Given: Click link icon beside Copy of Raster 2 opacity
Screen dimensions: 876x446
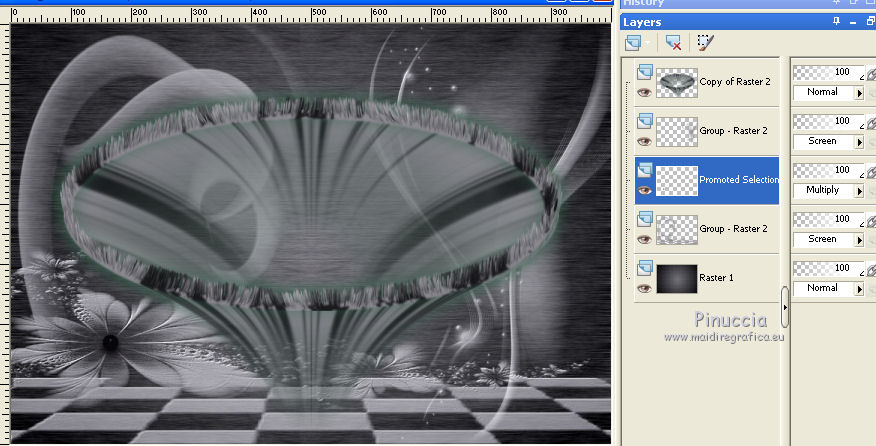Looking at the screenshot, I should pyautogui.click(x=869, y=73).
